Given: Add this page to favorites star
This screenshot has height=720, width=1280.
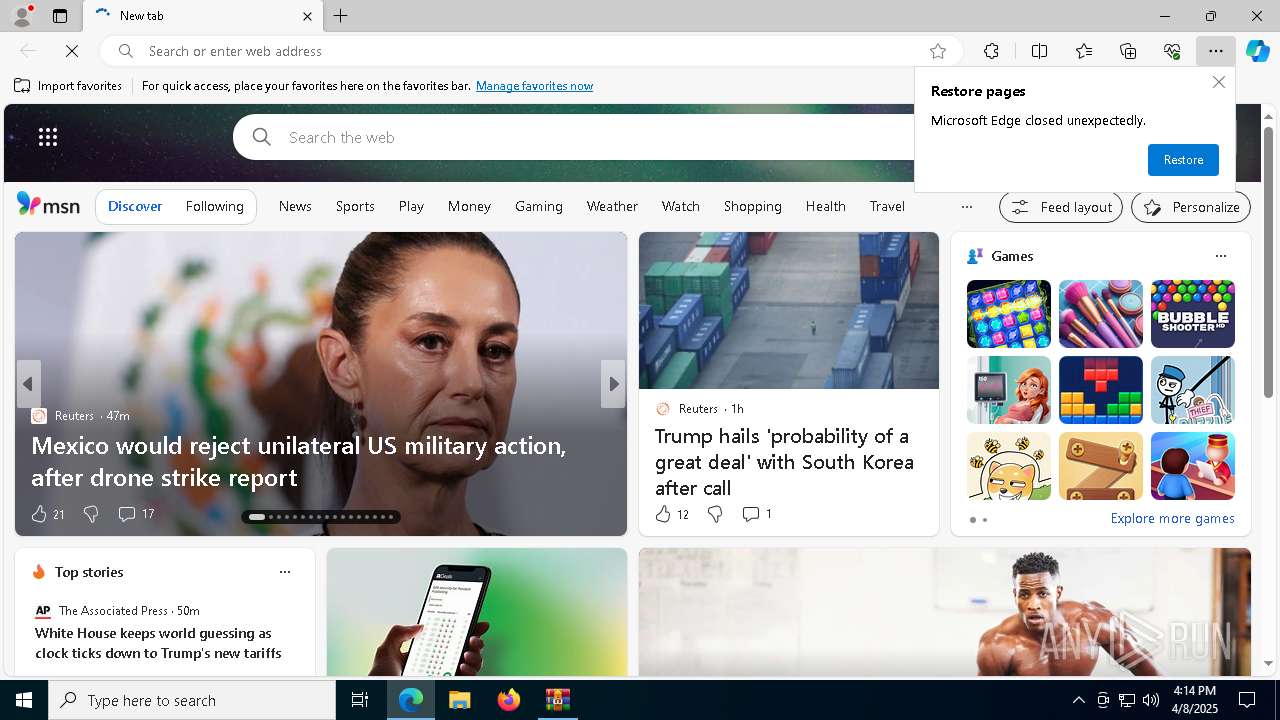Looking at the screenshot, I should click(937, 51).
